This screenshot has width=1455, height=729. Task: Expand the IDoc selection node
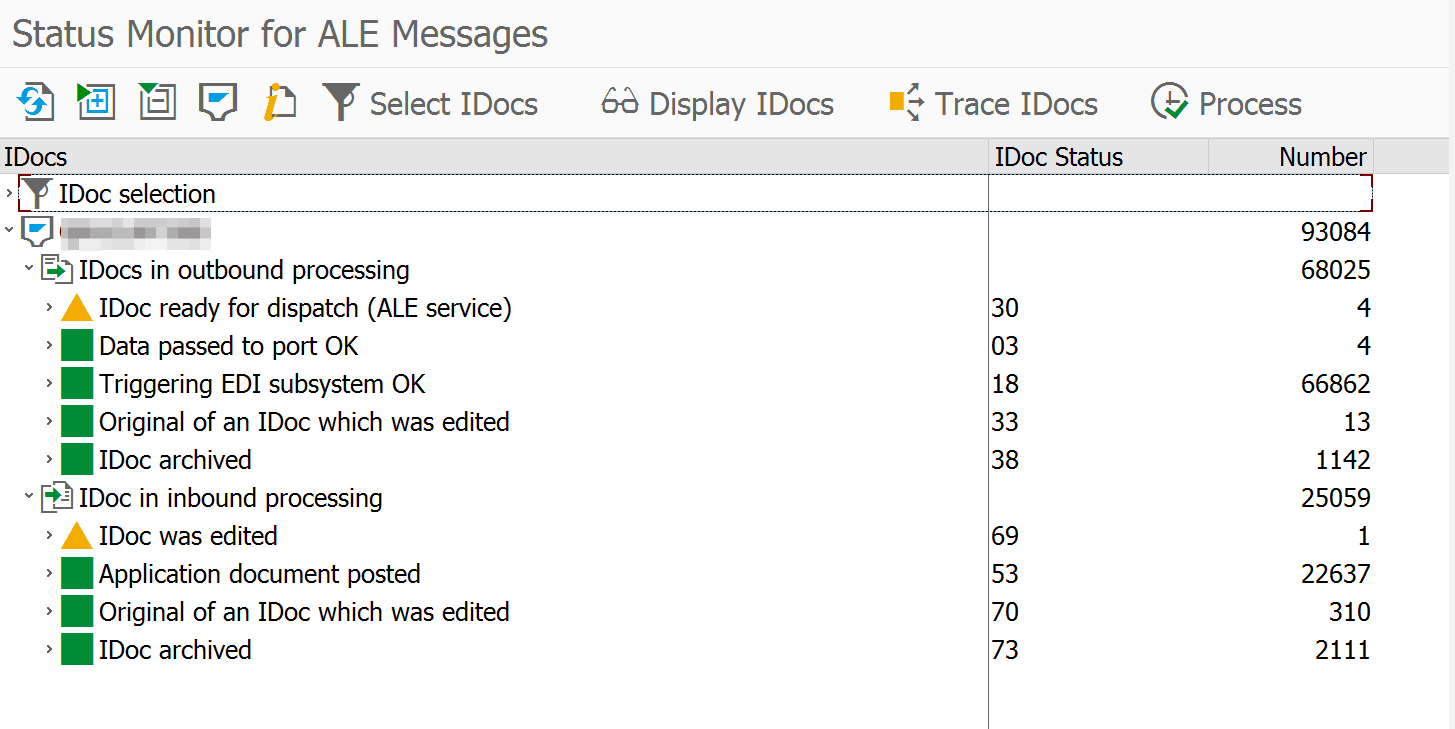[x=9, y=193]
